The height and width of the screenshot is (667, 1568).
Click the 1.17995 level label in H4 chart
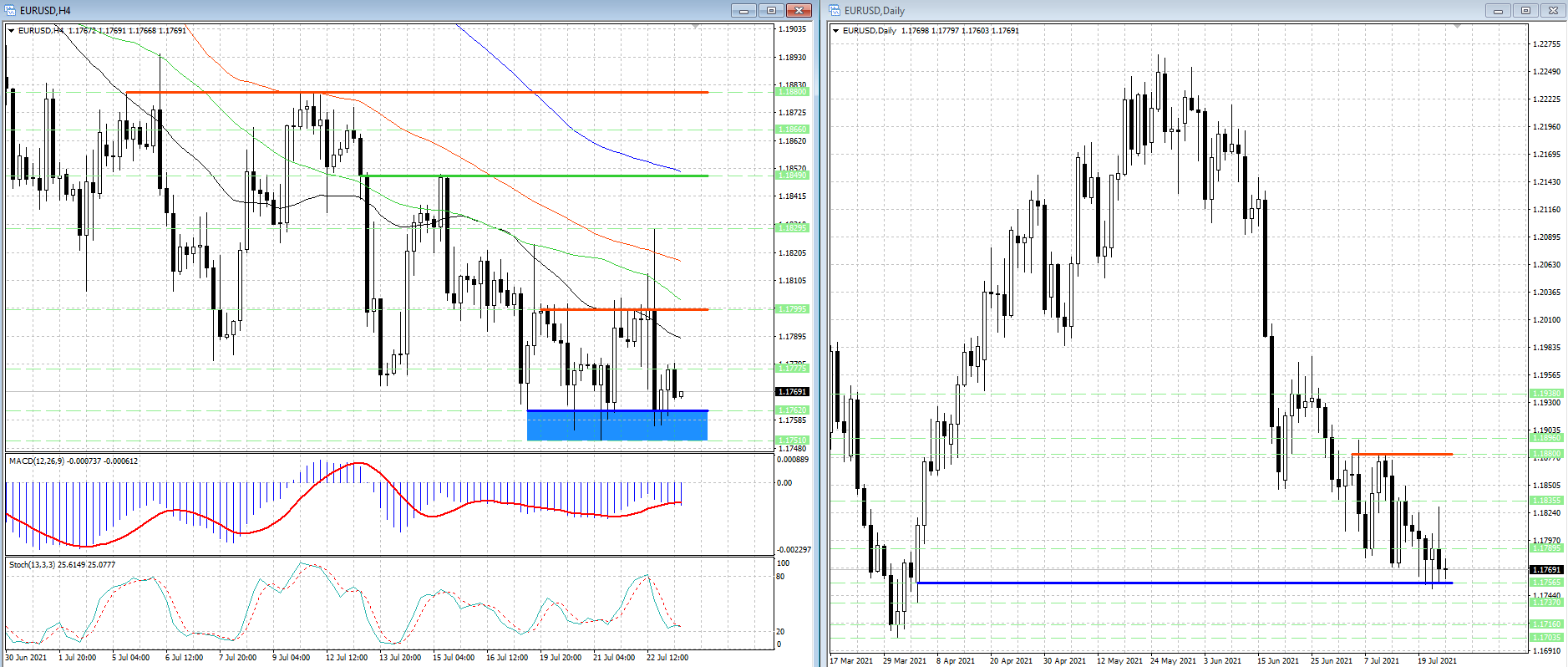point(793,309)
